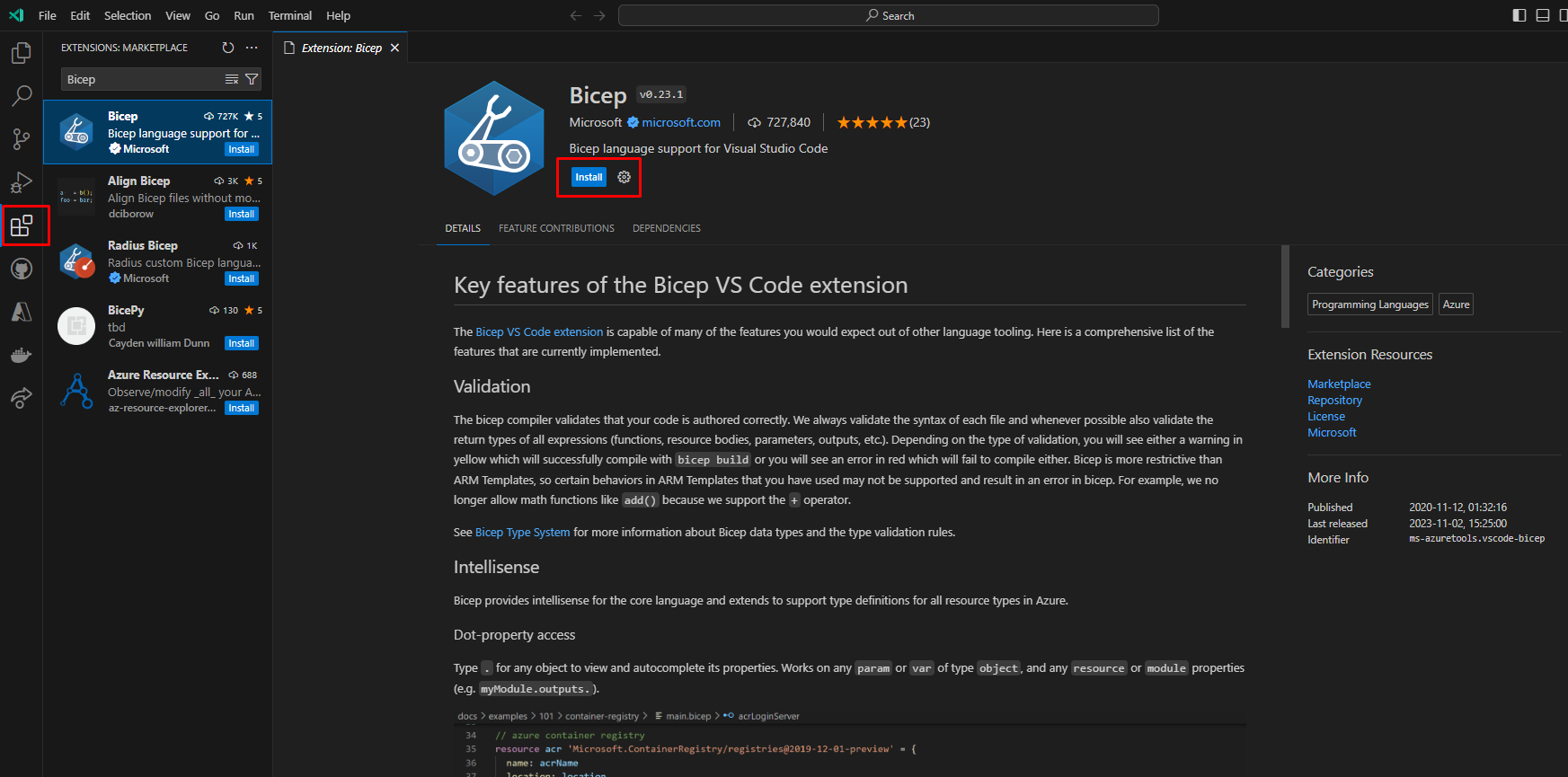Select Align Bicep extension in list
Image resolution: width=1568 pixels, height=777 pixels.
point(157,197)
